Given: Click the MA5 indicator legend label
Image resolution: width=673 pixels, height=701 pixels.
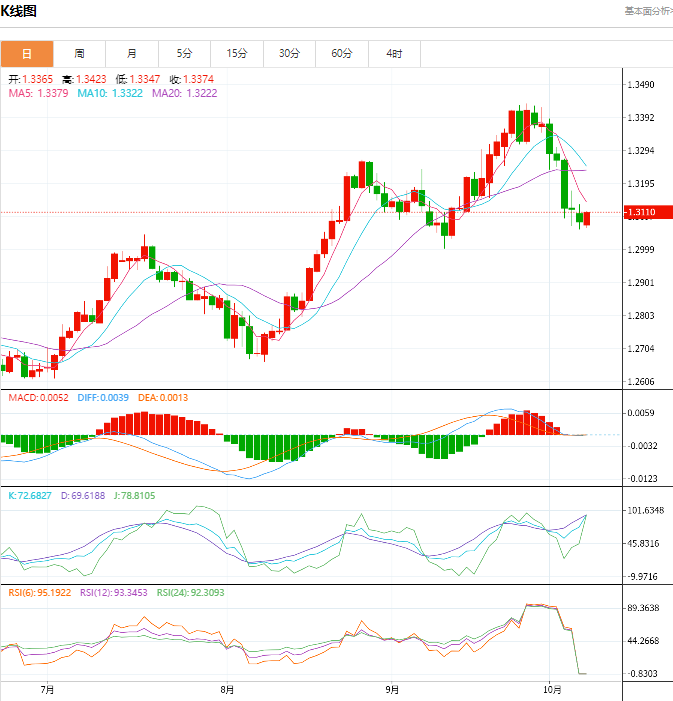Looking at the screenshot, I should click(38, 93).
